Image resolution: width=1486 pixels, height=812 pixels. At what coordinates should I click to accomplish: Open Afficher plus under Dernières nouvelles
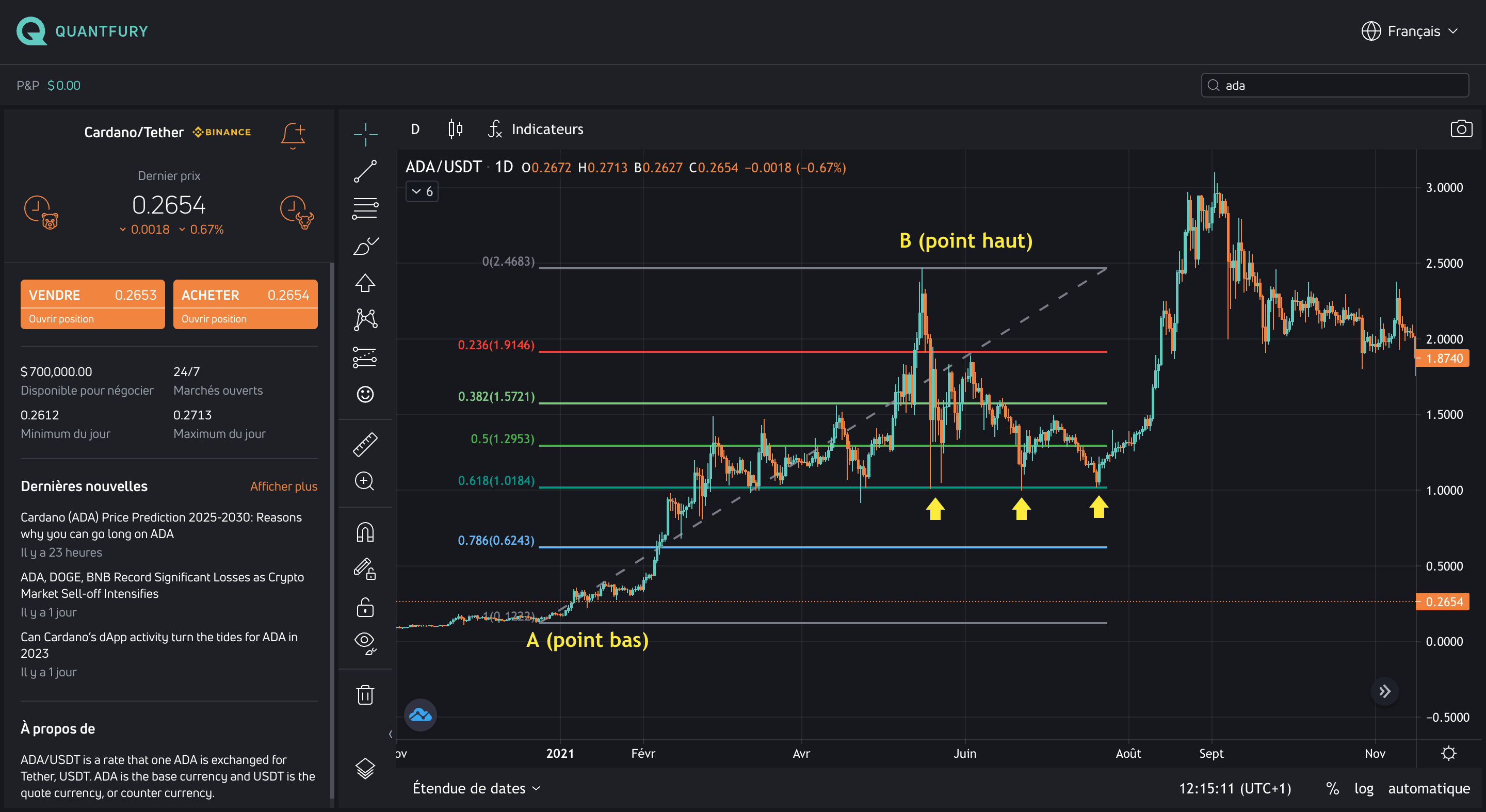point(284,485)
